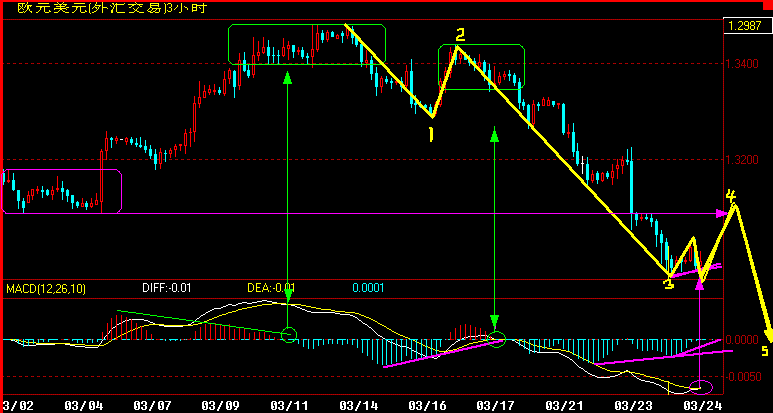Select the 03/11 date label
This screenshot has width=773, height=413.
(290, 405)
